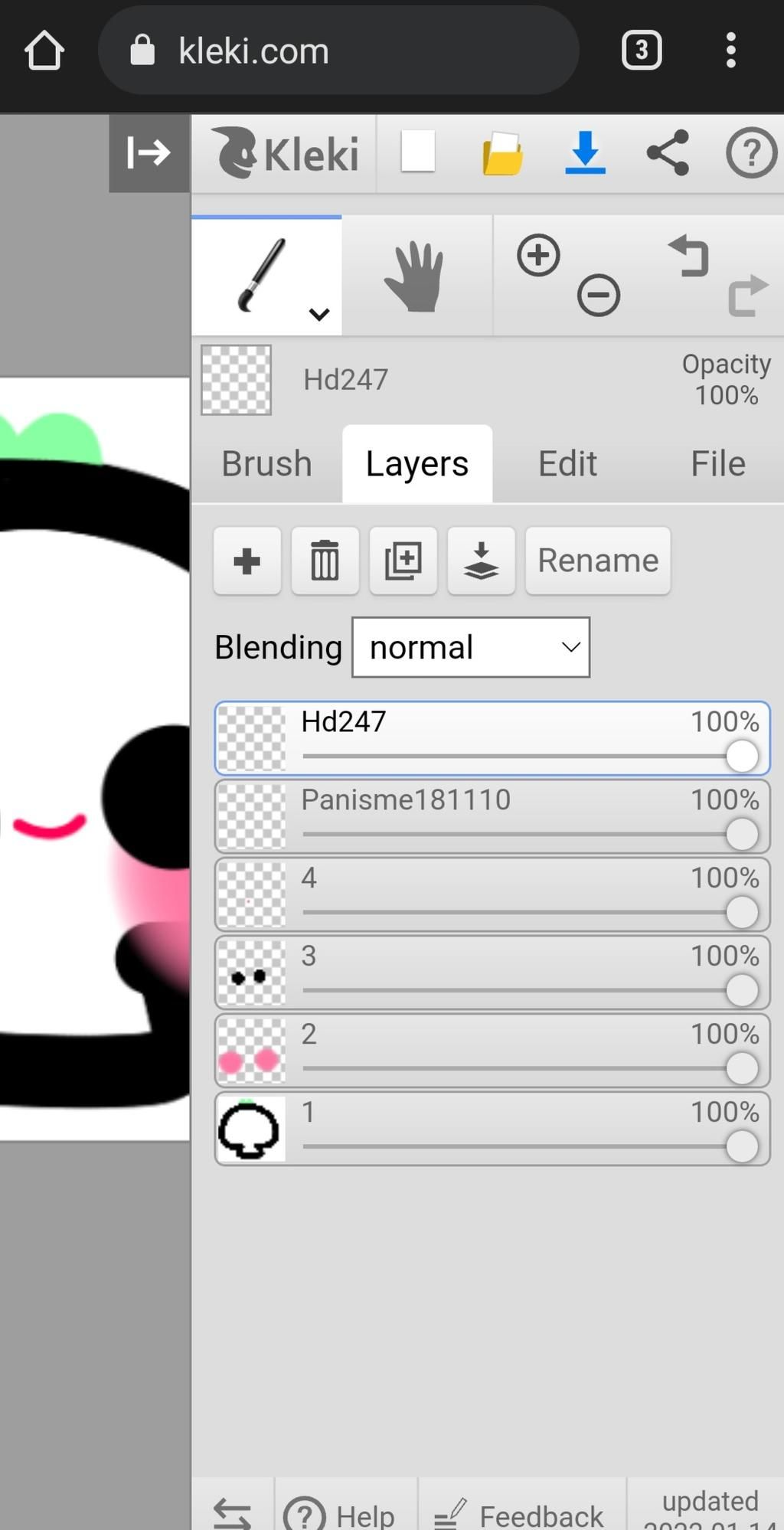Share the image via share icon
Viewport: 784px width, 1530px height.
coord(668,152)
